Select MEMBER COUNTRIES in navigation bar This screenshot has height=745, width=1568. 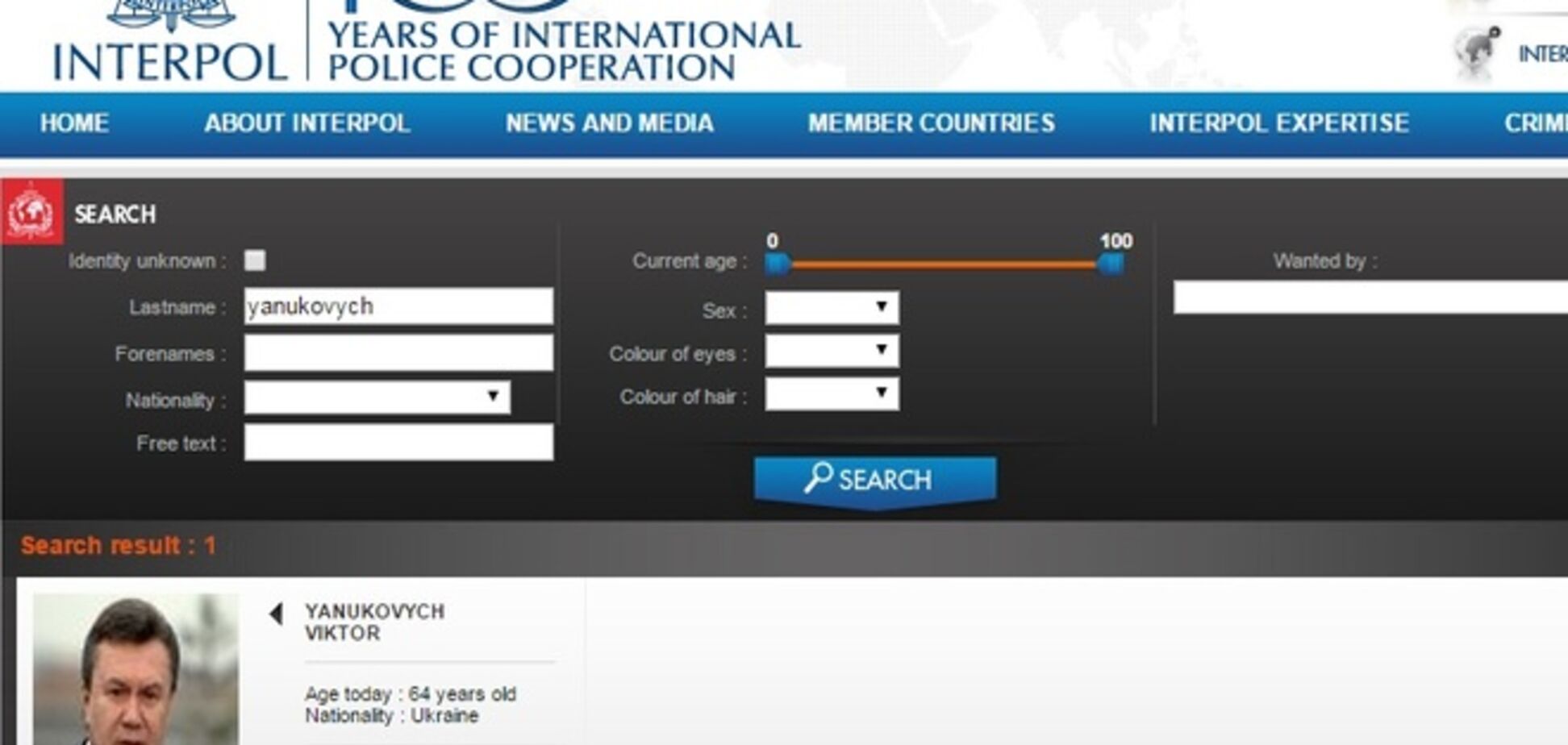(x=932, y=123)
